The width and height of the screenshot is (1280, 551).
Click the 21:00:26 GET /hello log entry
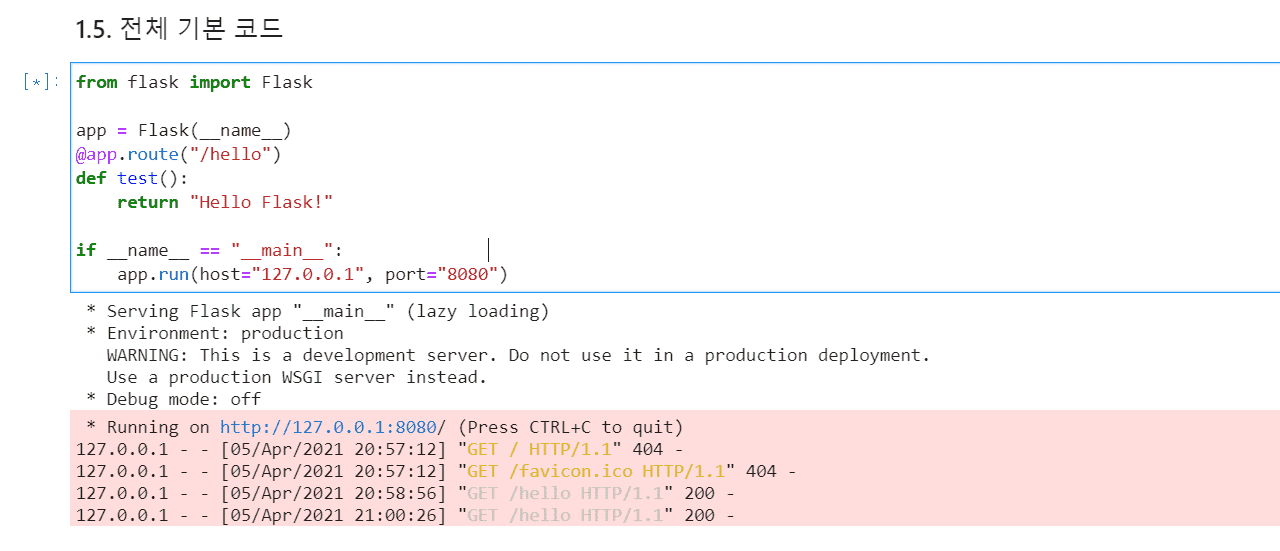[x=405, y=515]
